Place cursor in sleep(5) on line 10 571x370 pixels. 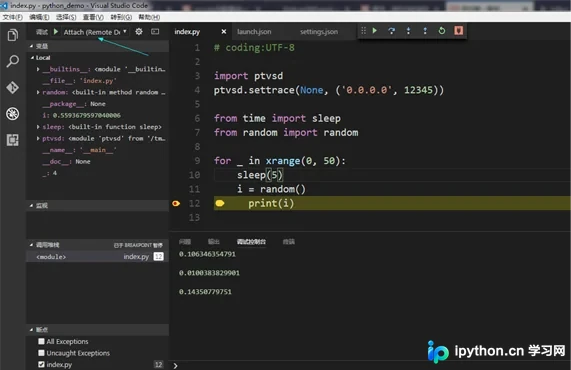260,175
